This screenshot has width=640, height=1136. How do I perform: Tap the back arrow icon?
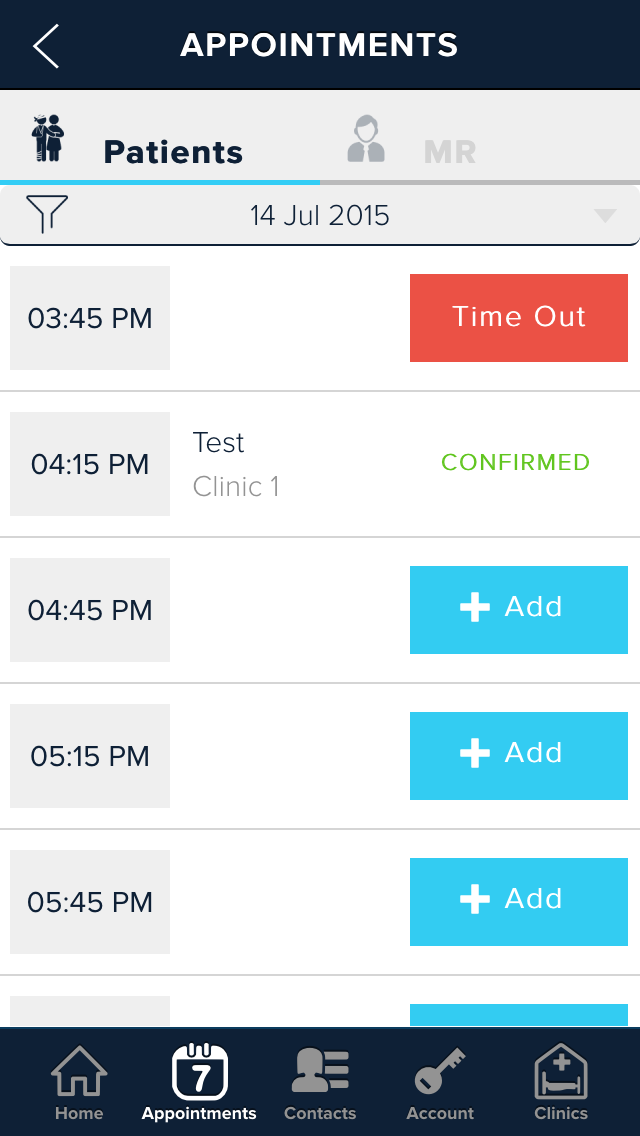46,46
